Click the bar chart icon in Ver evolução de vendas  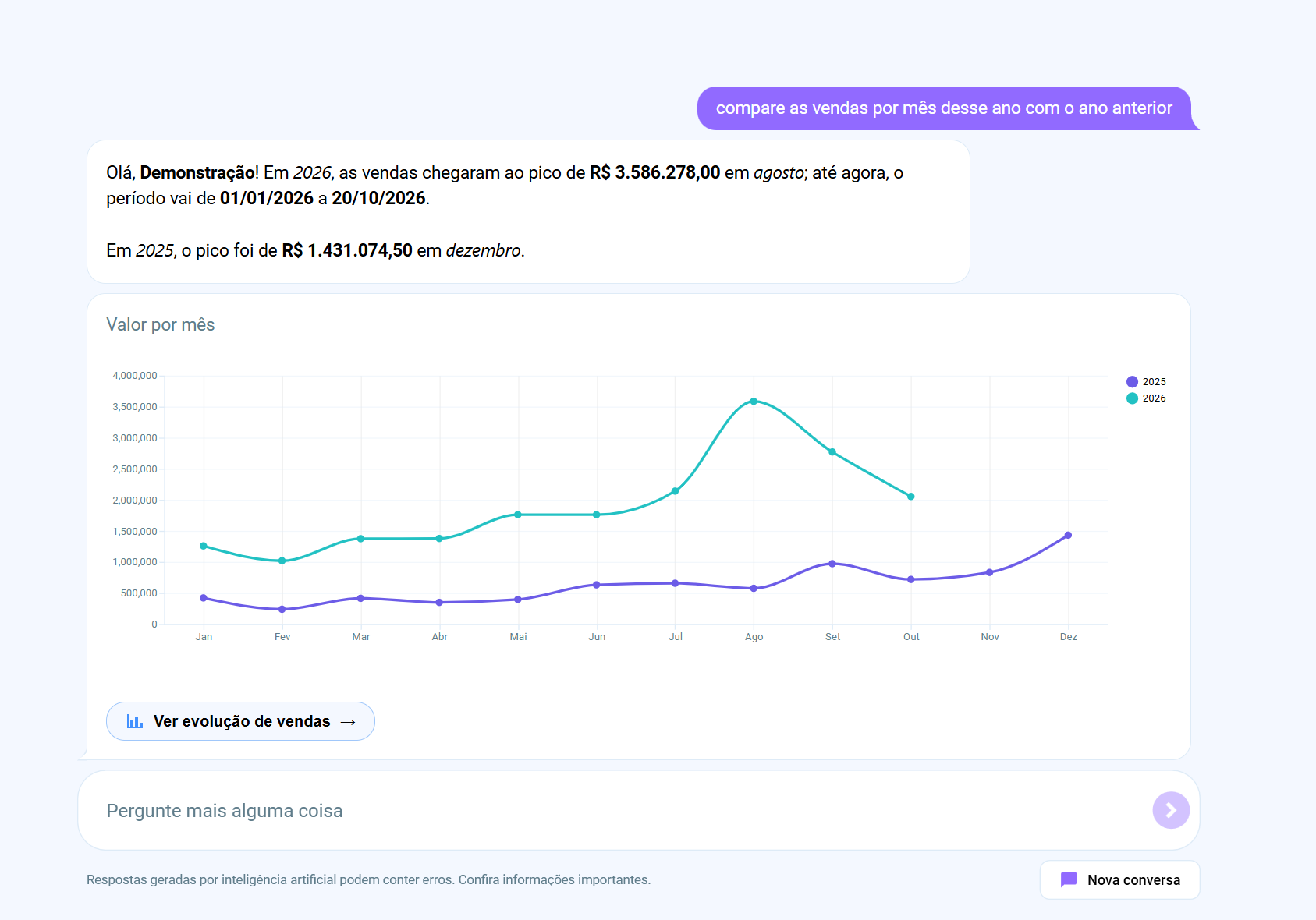pyautogui.click(x=135, y=721)
